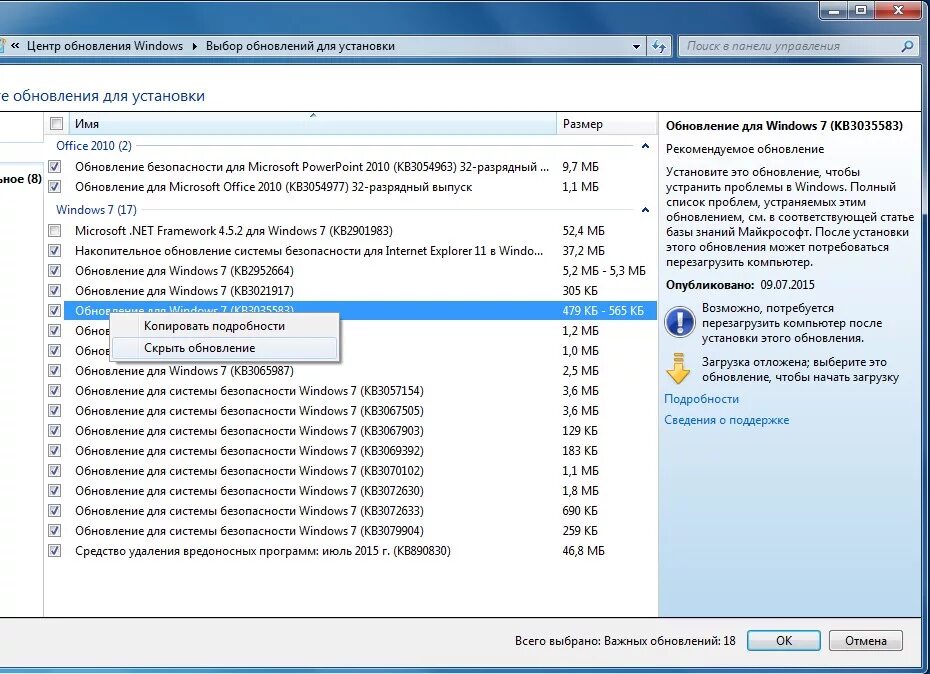Select the KB3079904 security update row

360,531
